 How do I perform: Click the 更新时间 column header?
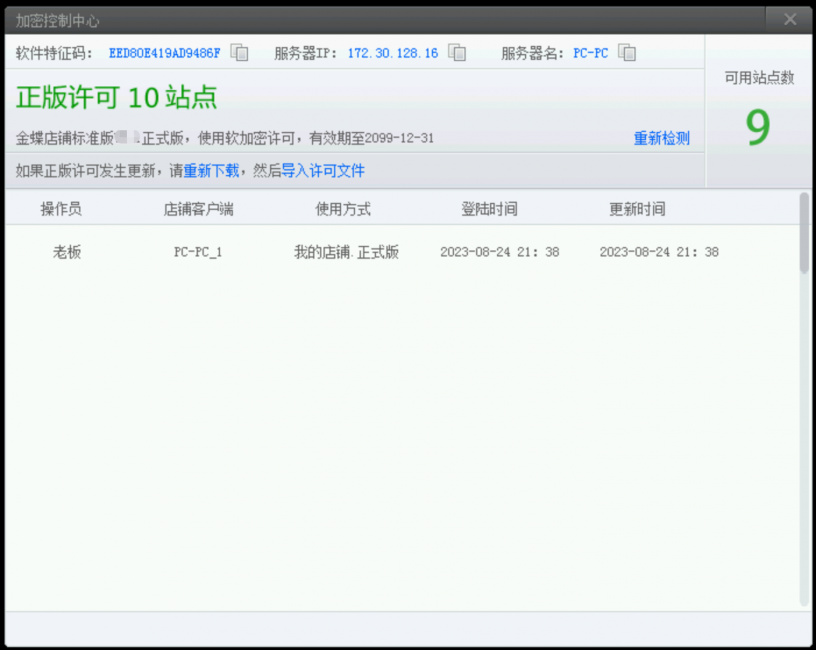(637, 209)
